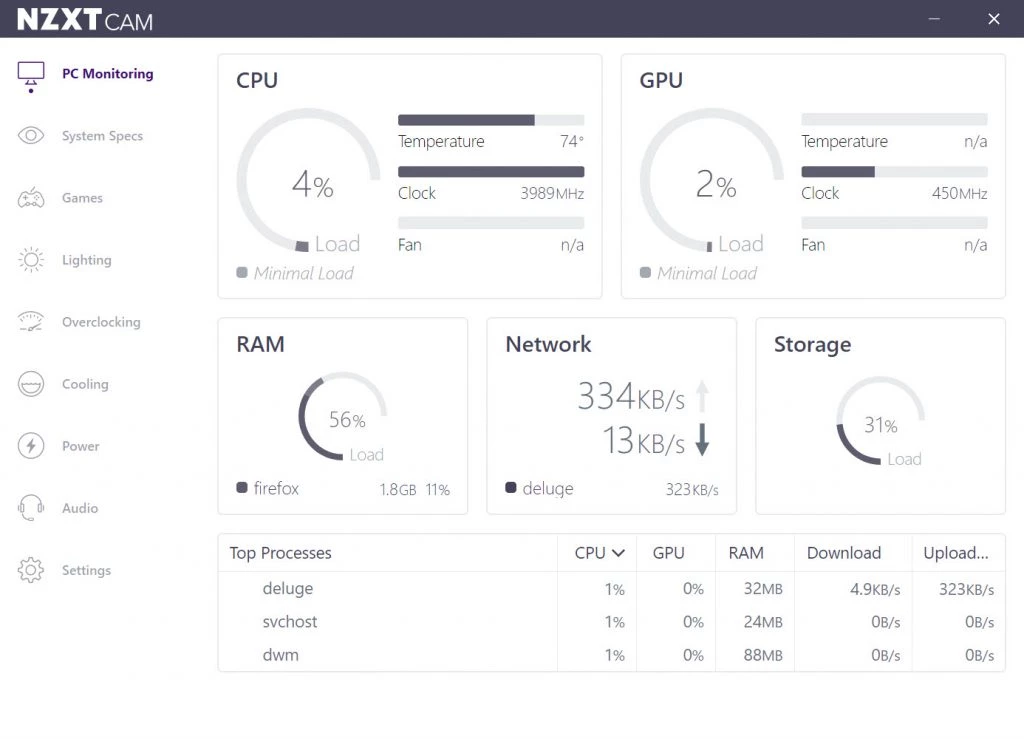Click the Overclocking gauge icon
The height and width of the screenshot is (739, 1024).
[31, 322]
